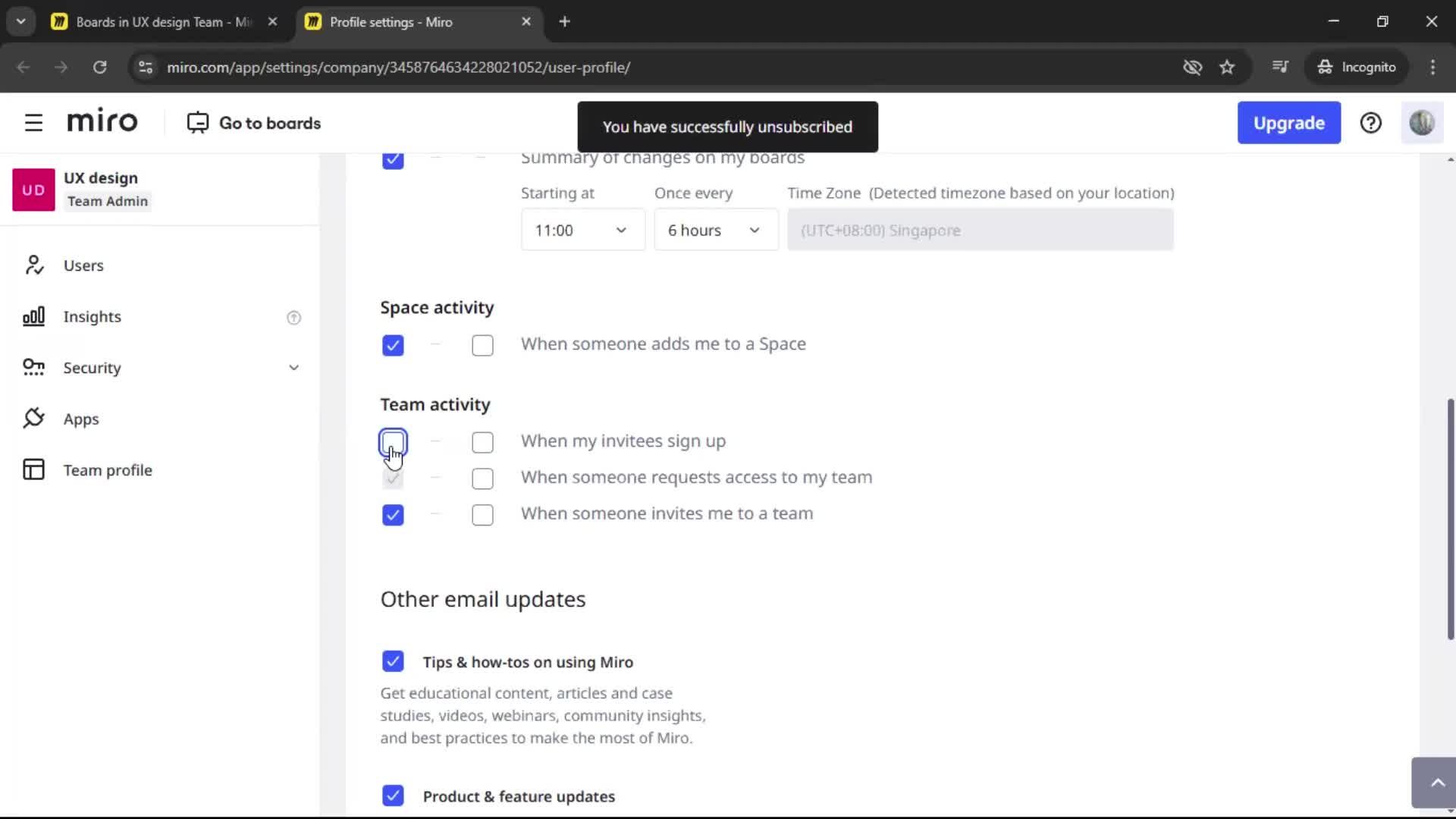The height and width of the screenshot is (819, 1456).
Task: Click the 'Team activity' heading
Action: 435,405
